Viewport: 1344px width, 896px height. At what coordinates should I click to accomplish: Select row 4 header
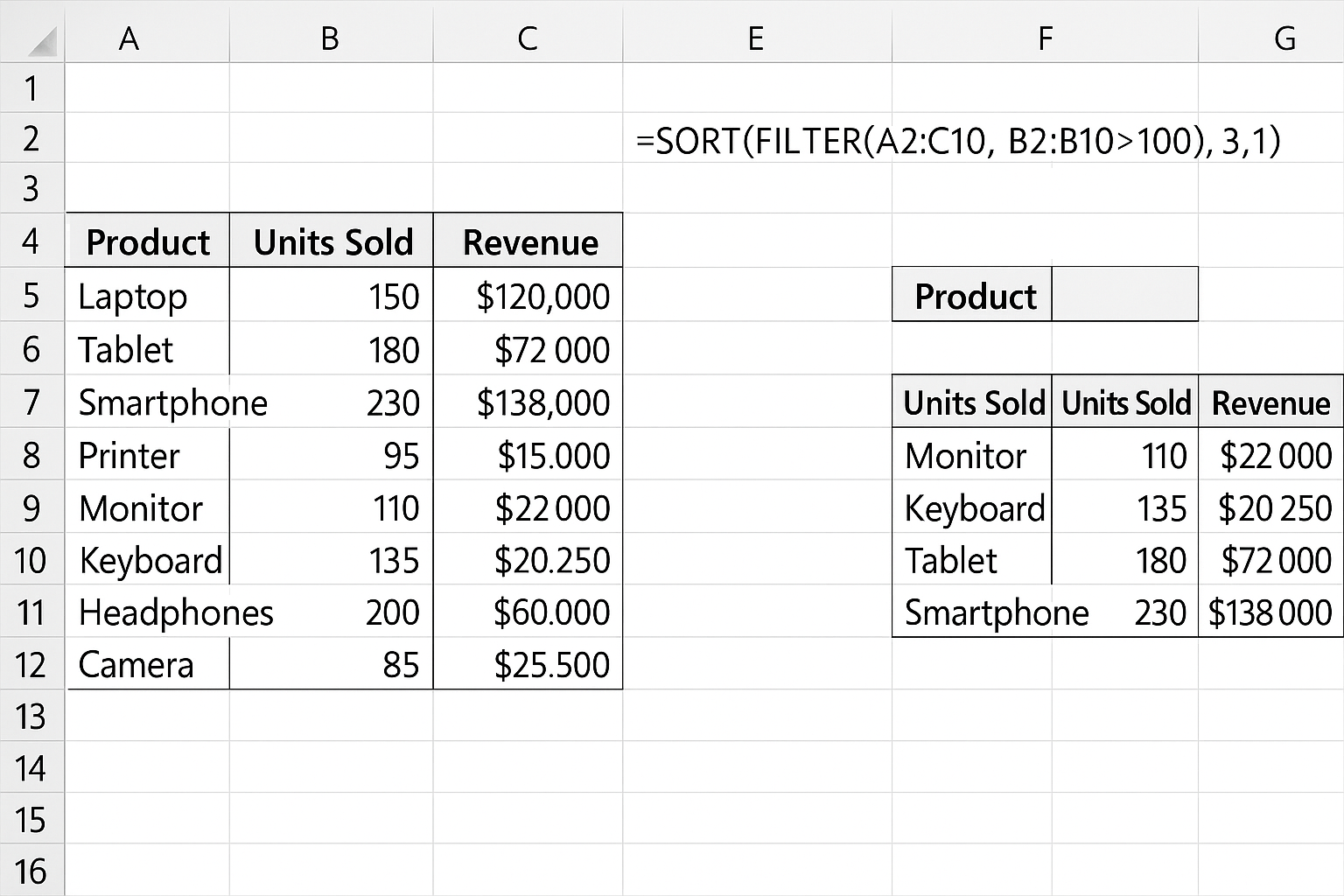tap(32, 241)
